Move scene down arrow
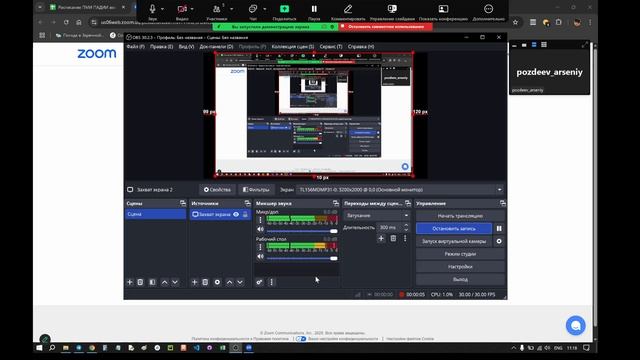 coord(175,282)
